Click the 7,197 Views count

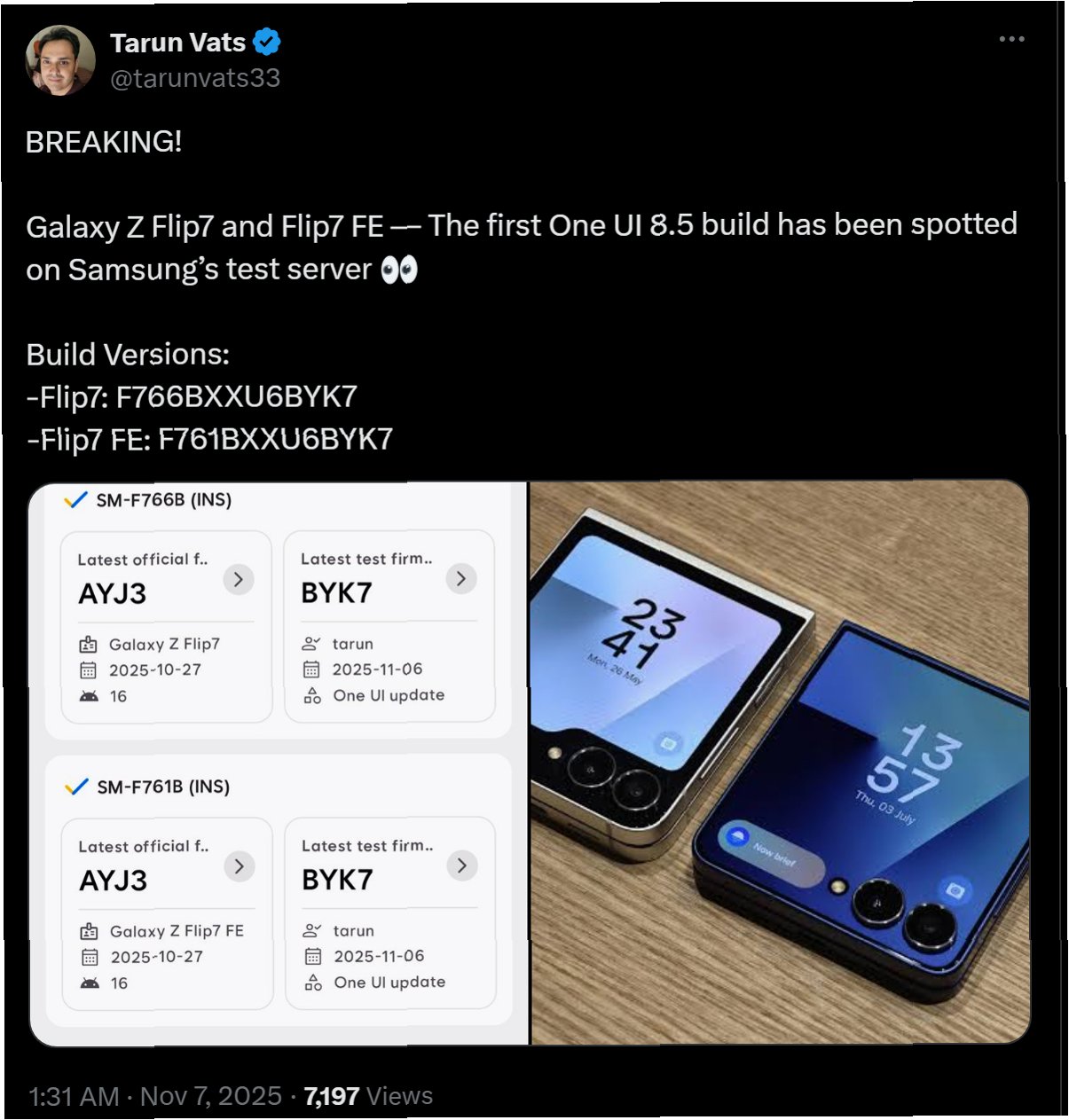click(368, 1096)
